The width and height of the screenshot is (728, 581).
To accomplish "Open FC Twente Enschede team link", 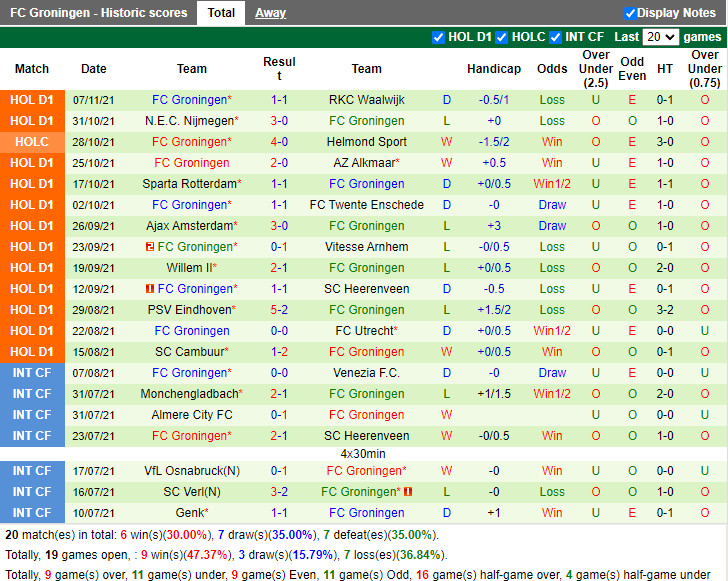I will 366,205.
